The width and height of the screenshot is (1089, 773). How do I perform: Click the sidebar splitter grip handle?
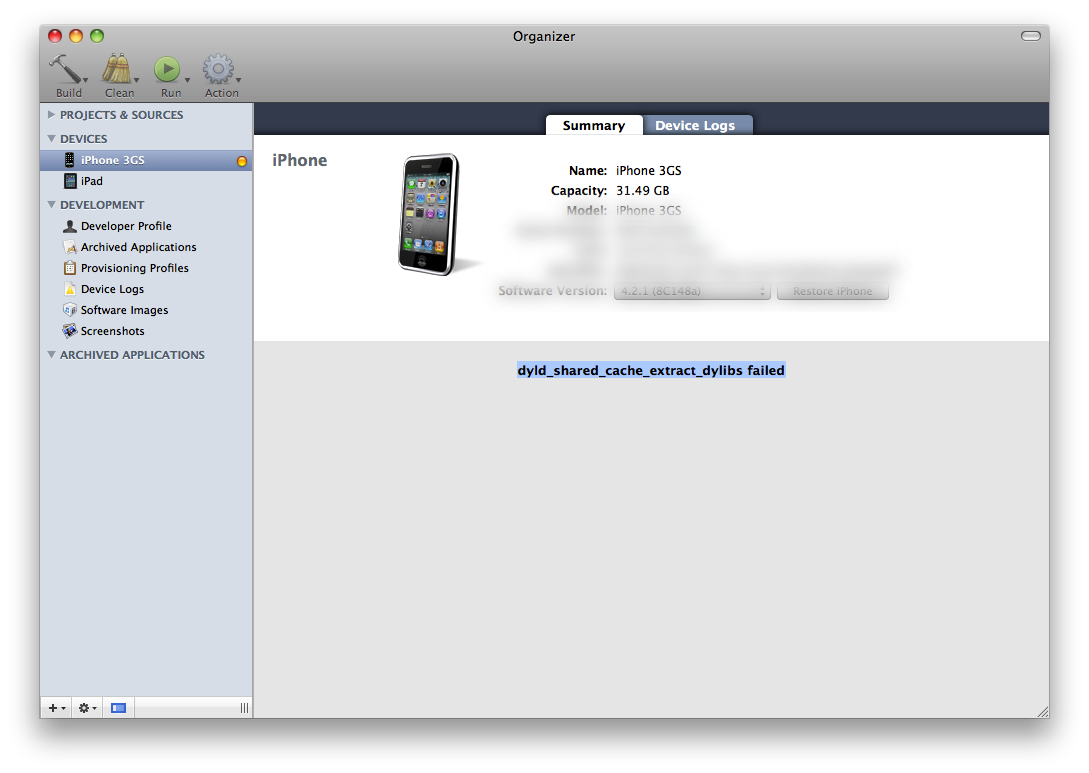click(x=244, y=708)
